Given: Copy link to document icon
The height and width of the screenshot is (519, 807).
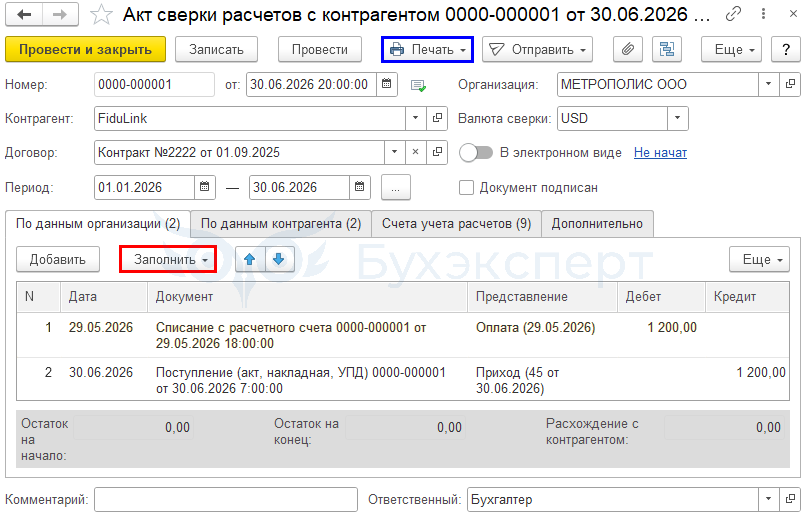Looking at the screenshot, I should click(x=733, y=14).
